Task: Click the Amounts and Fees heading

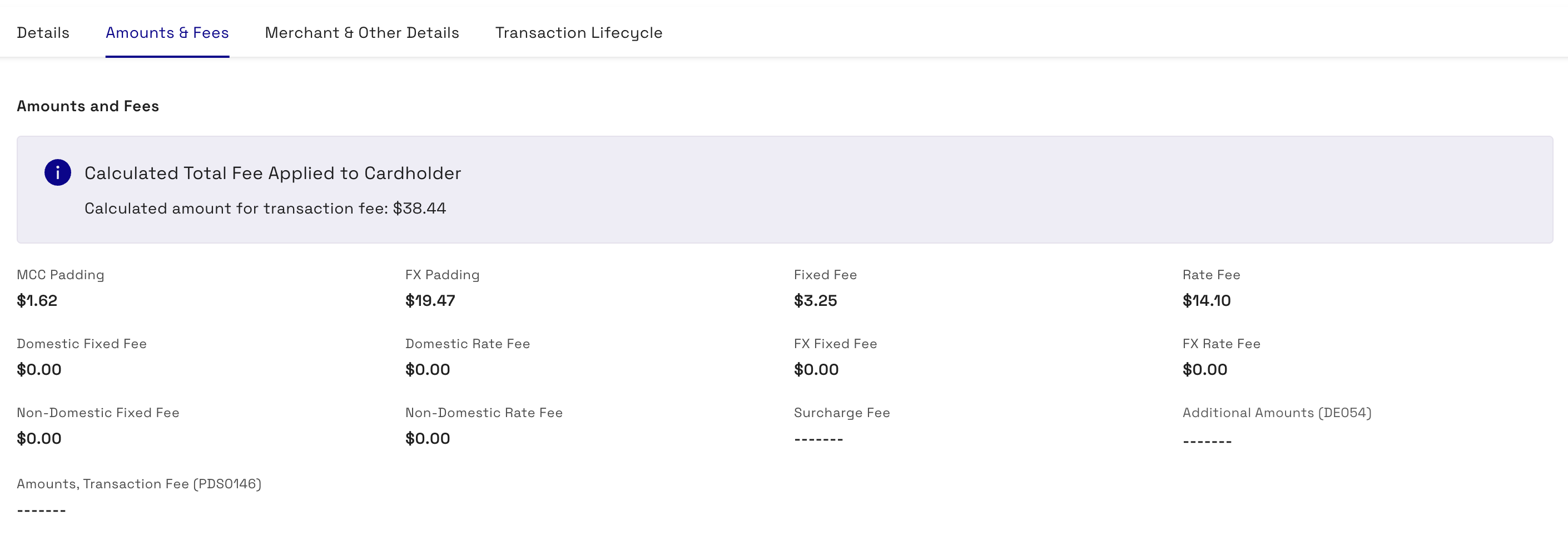Action: coord(88,106)
